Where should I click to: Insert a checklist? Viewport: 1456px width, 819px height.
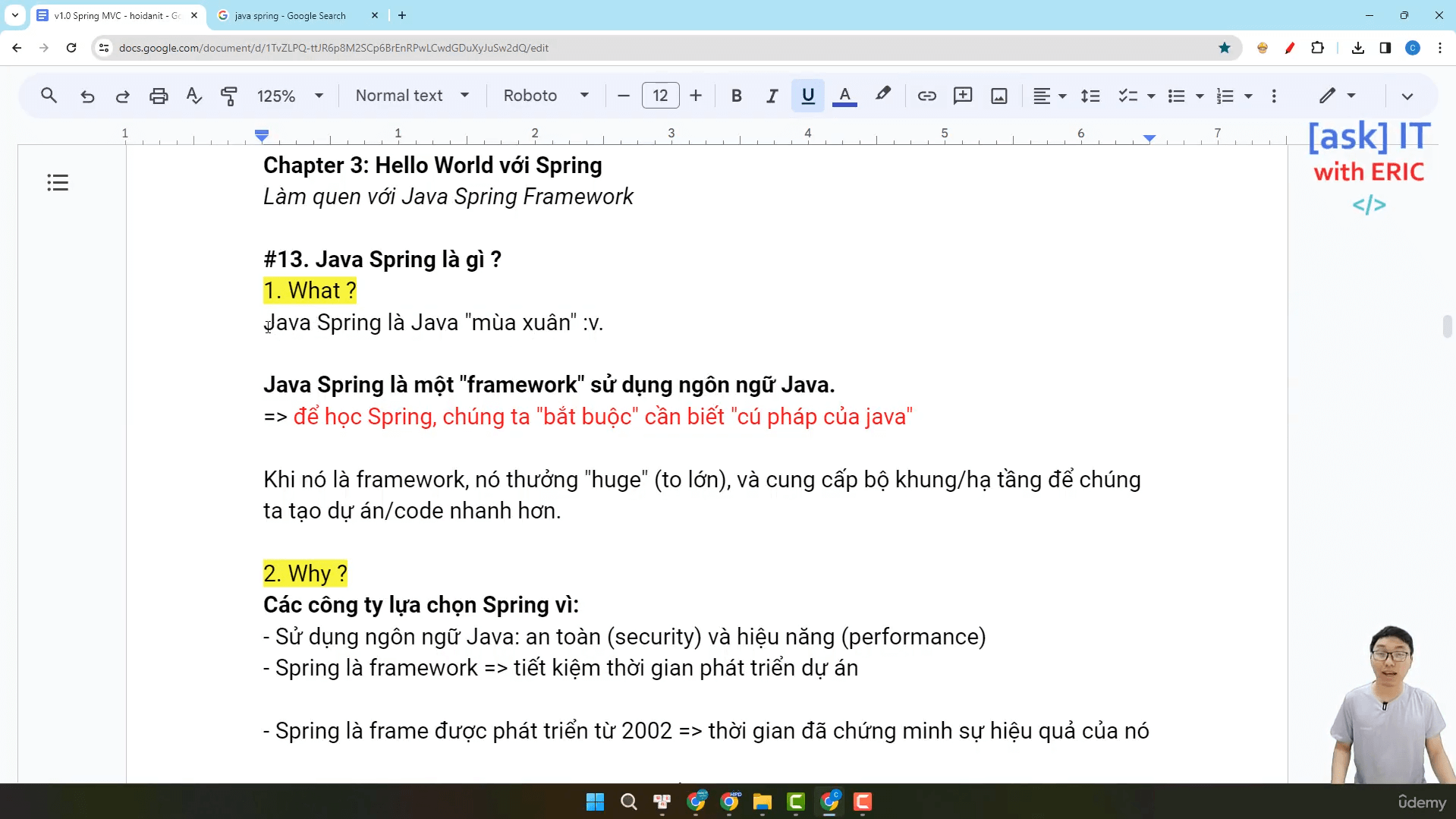point(1128,96)
